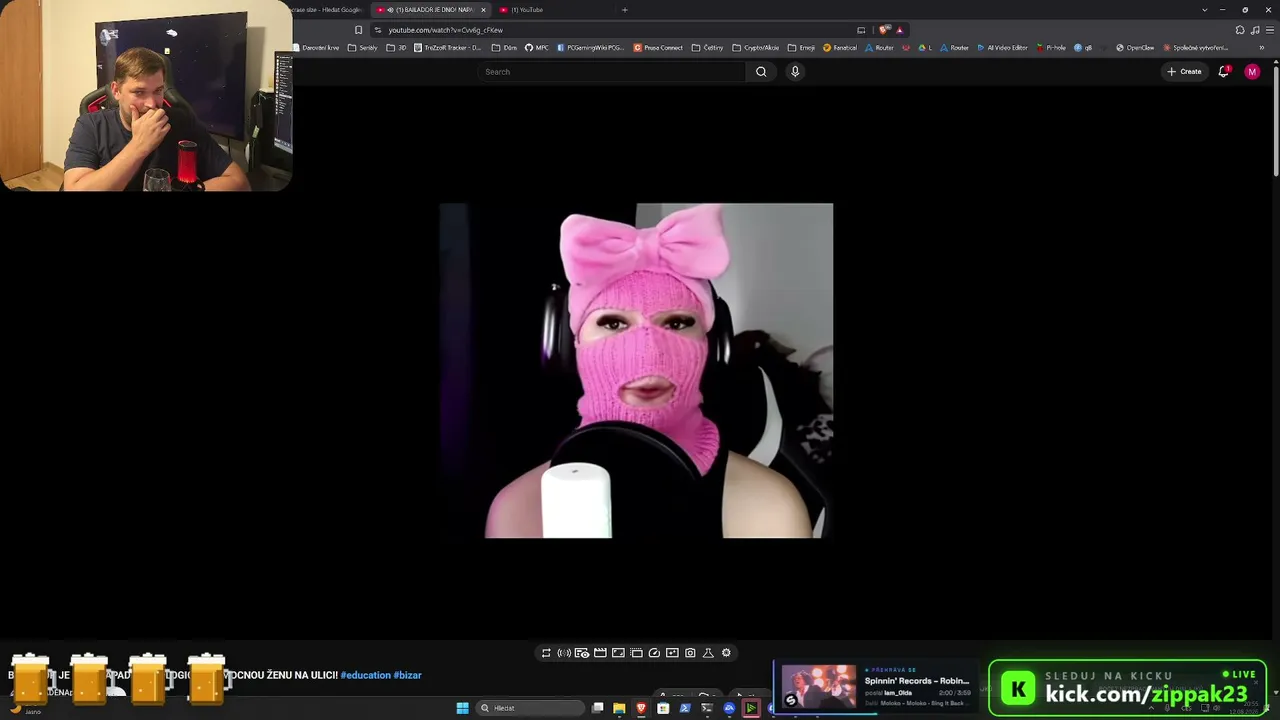Open settings gear in floating toolbar
The height and width of the screenshot is (720, 1280).
pos(726,653)
